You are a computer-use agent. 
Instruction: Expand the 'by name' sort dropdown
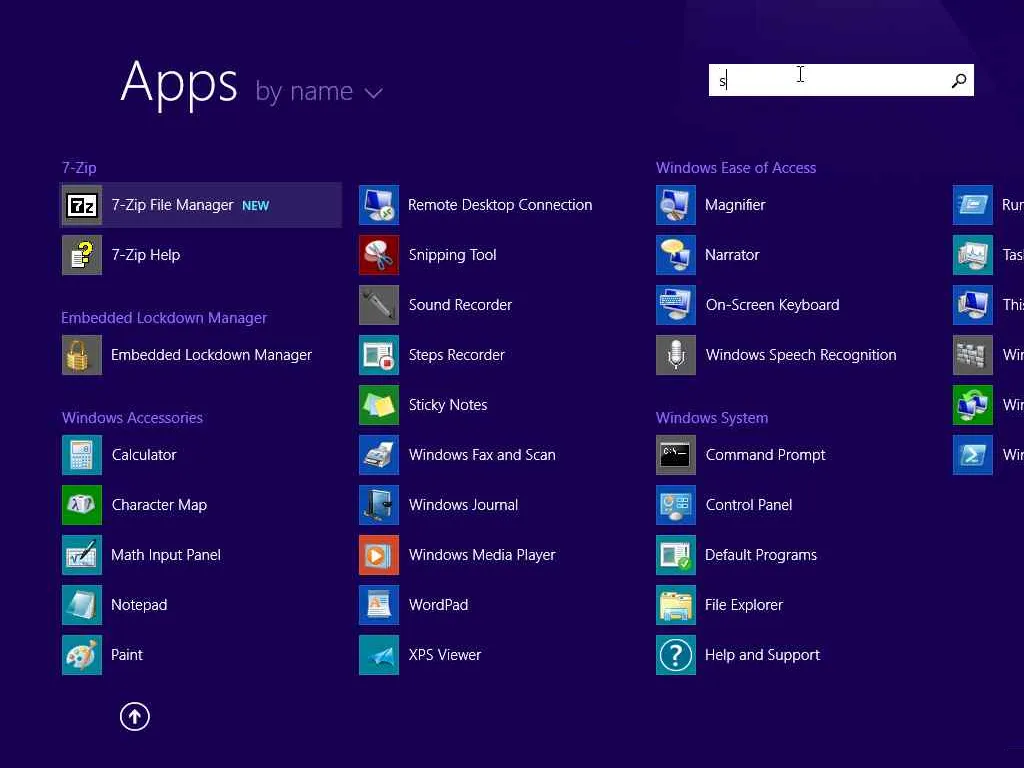319,91
